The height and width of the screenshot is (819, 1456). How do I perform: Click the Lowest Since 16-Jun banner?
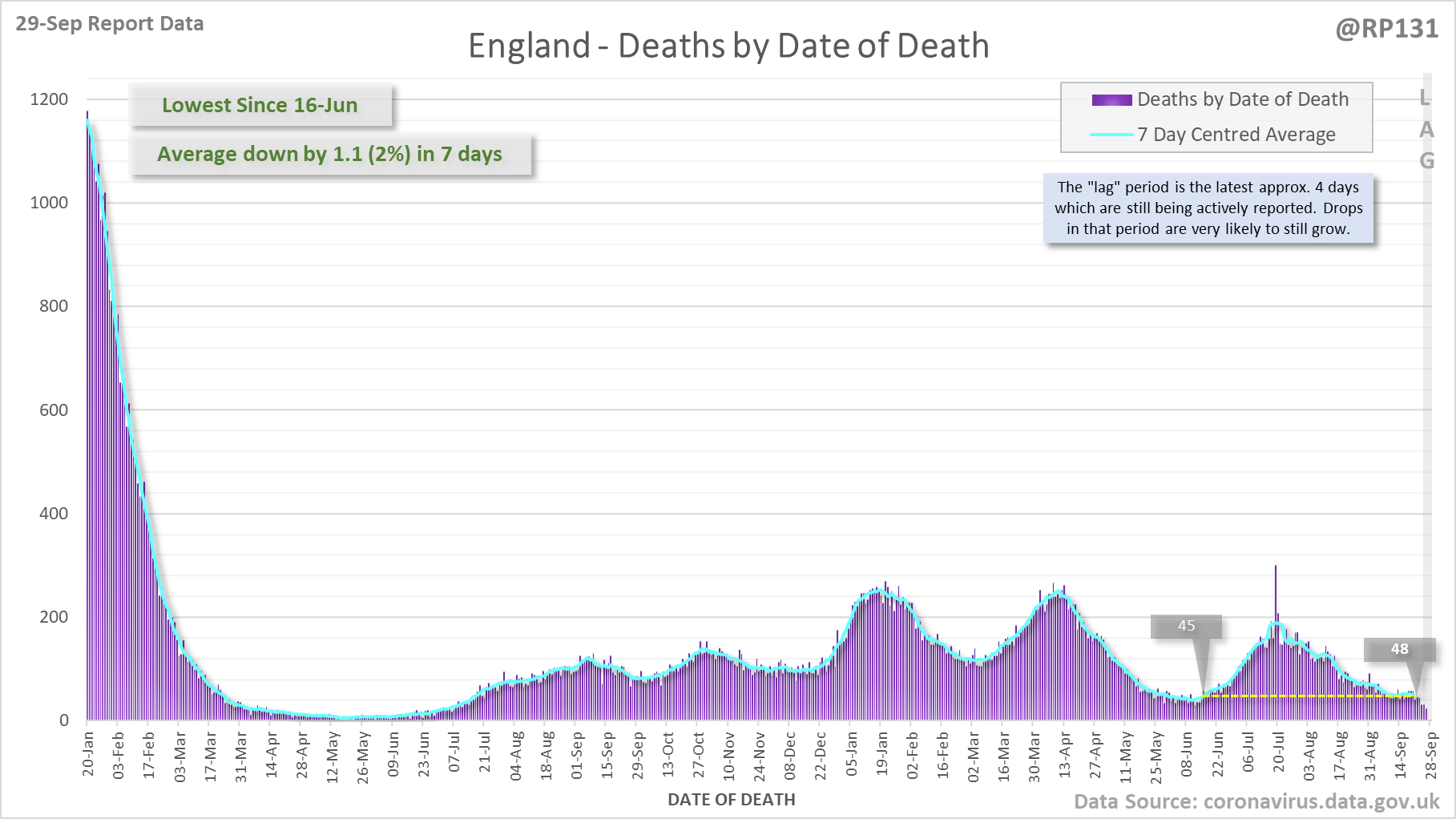point(260,105)
